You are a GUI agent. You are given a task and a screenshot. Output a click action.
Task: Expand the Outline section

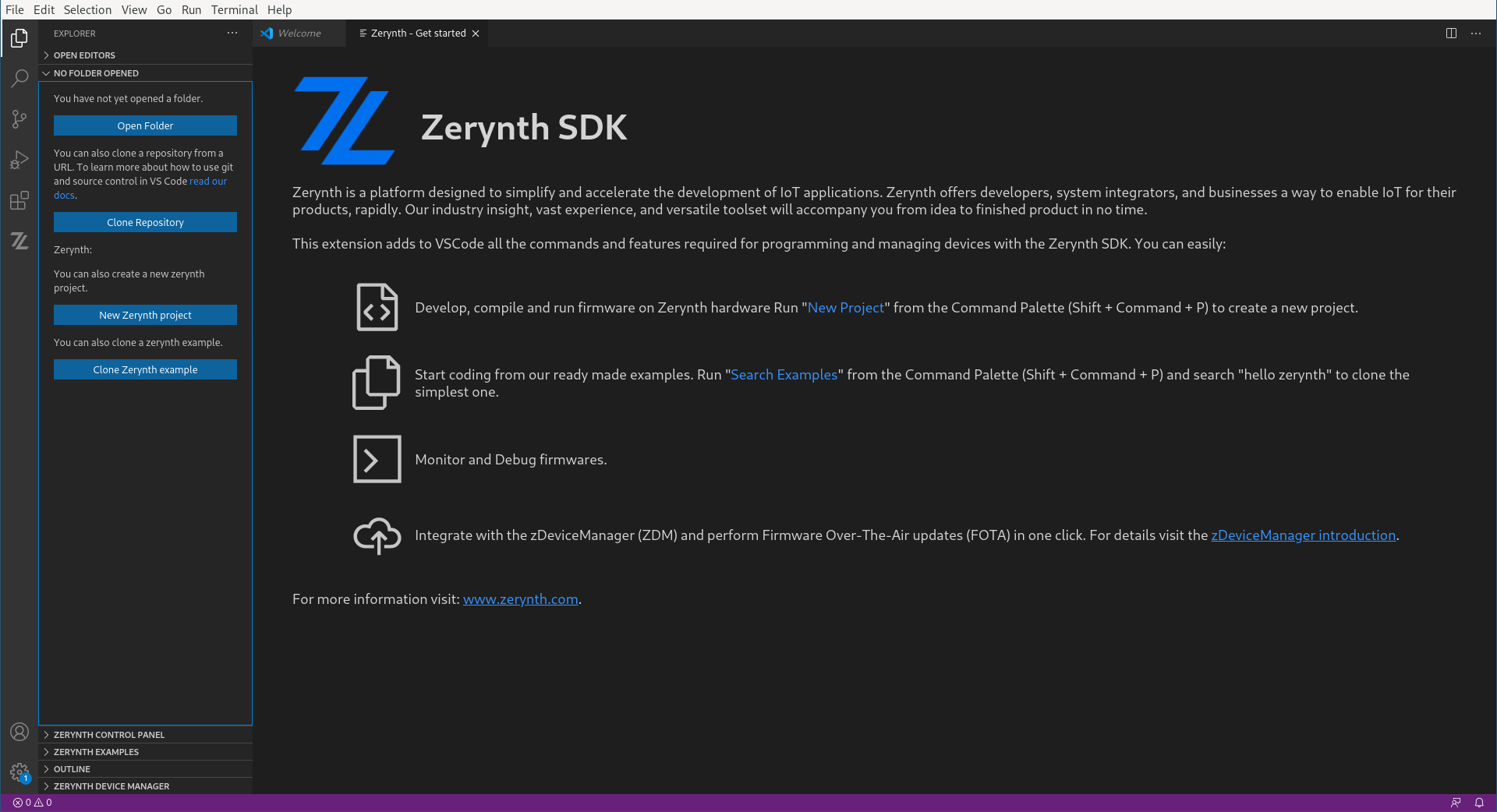click(145, 769)
